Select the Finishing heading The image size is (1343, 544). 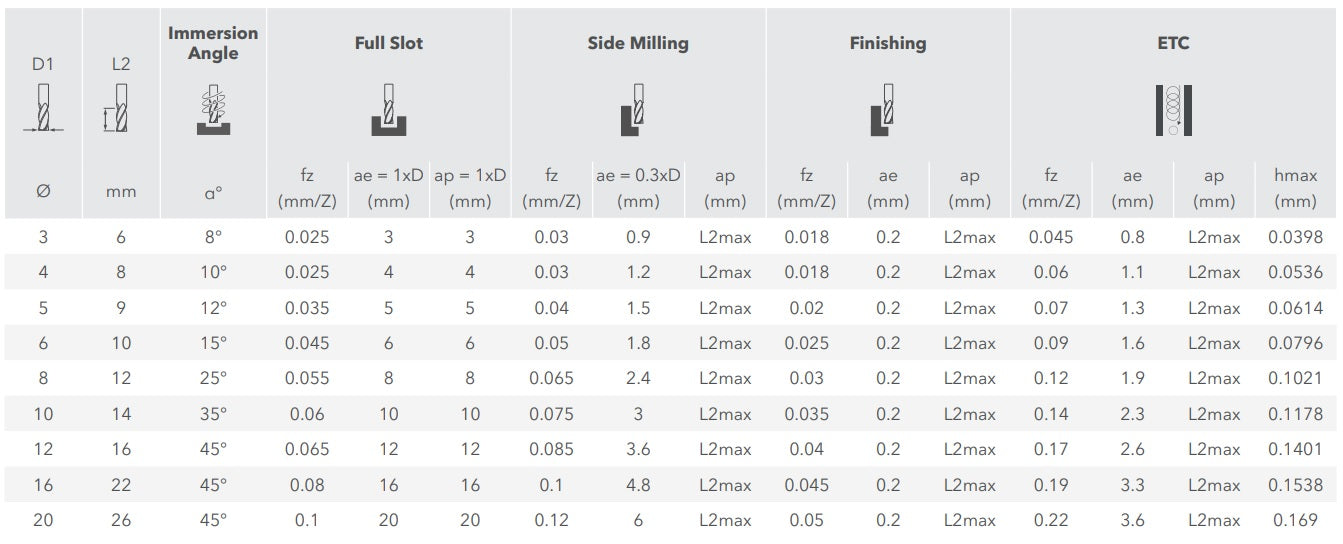887,43
